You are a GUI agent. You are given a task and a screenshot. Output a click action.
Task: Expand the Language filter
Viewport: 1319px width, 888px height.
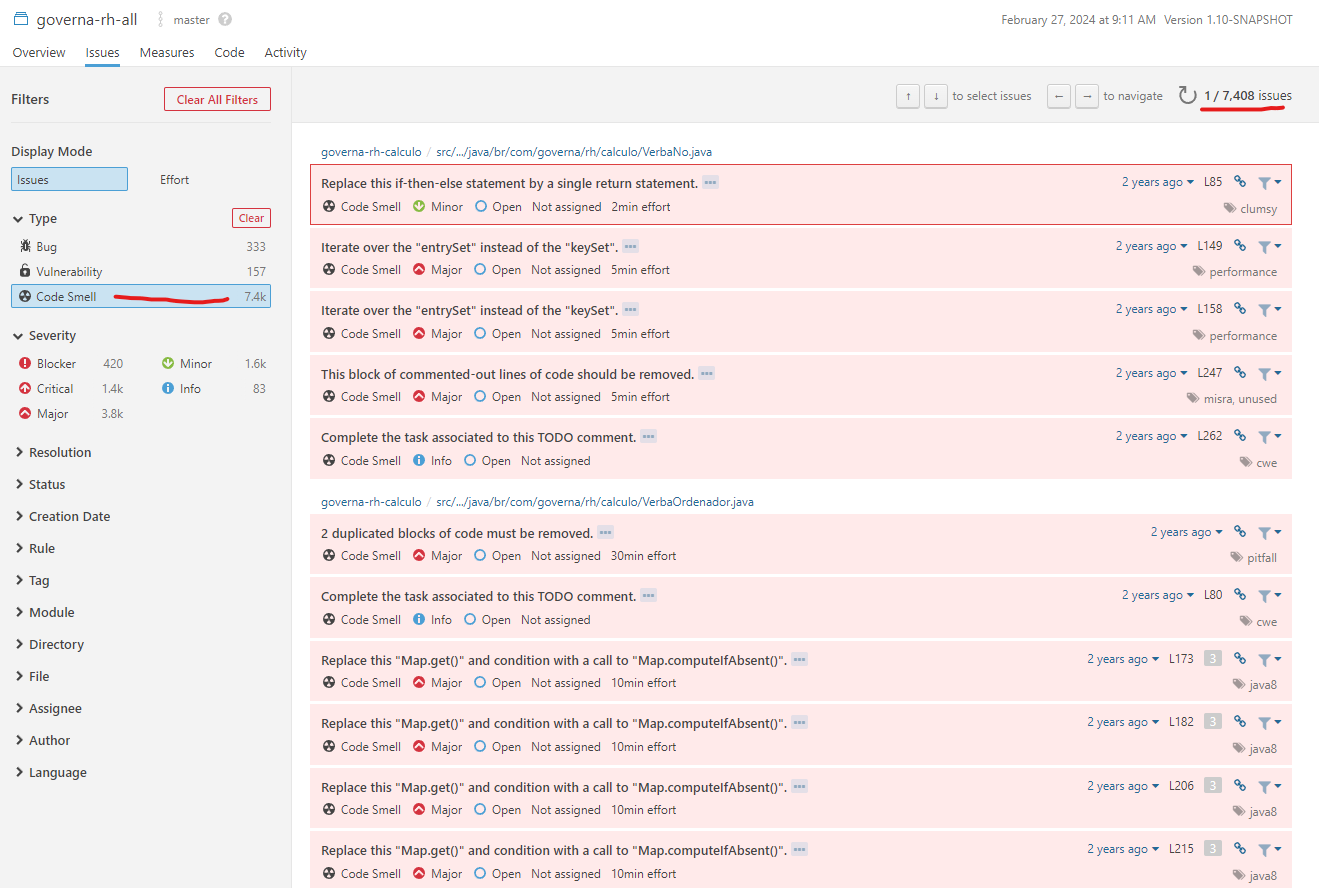pyautogui.click(x=50, y=773)
